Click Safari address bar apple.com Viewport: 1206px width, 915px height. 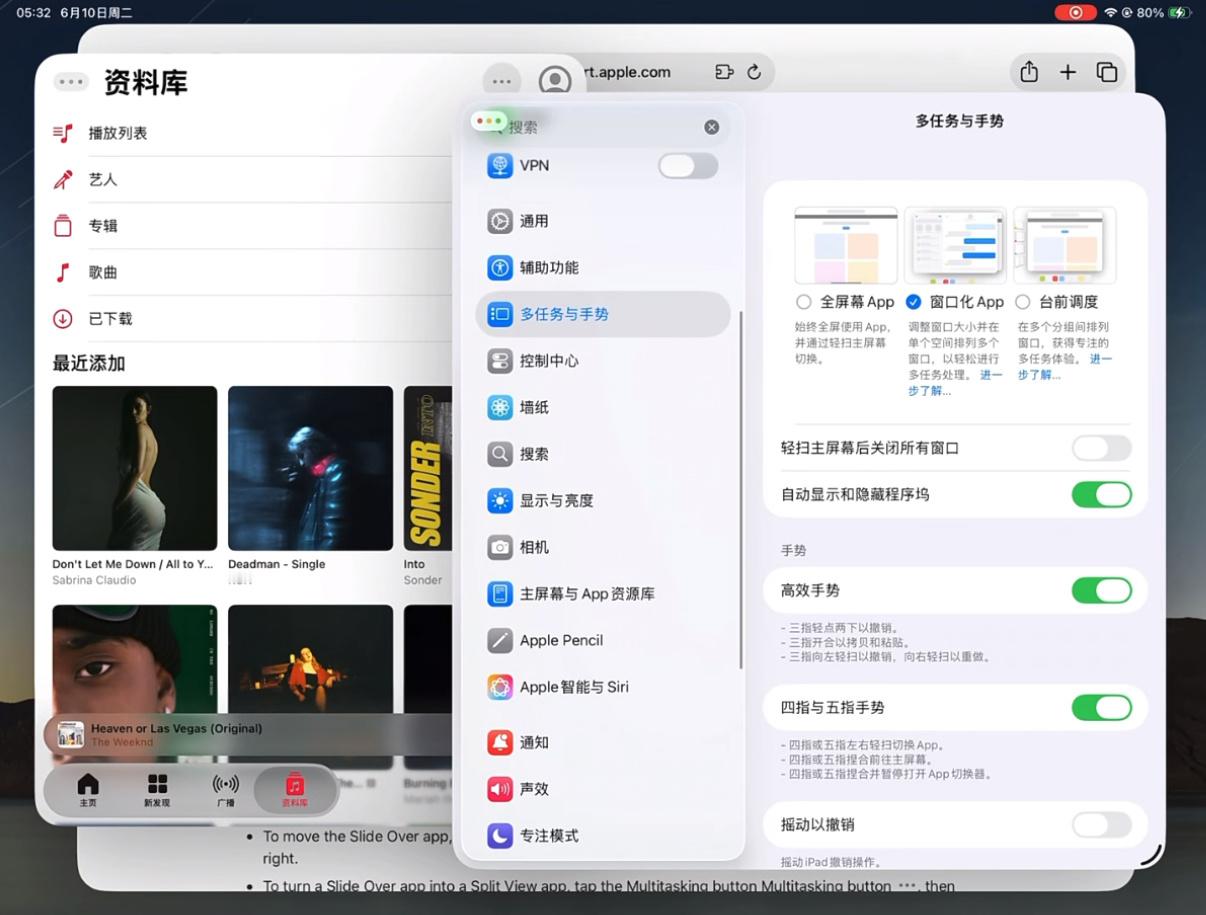(x=629, y=72)
